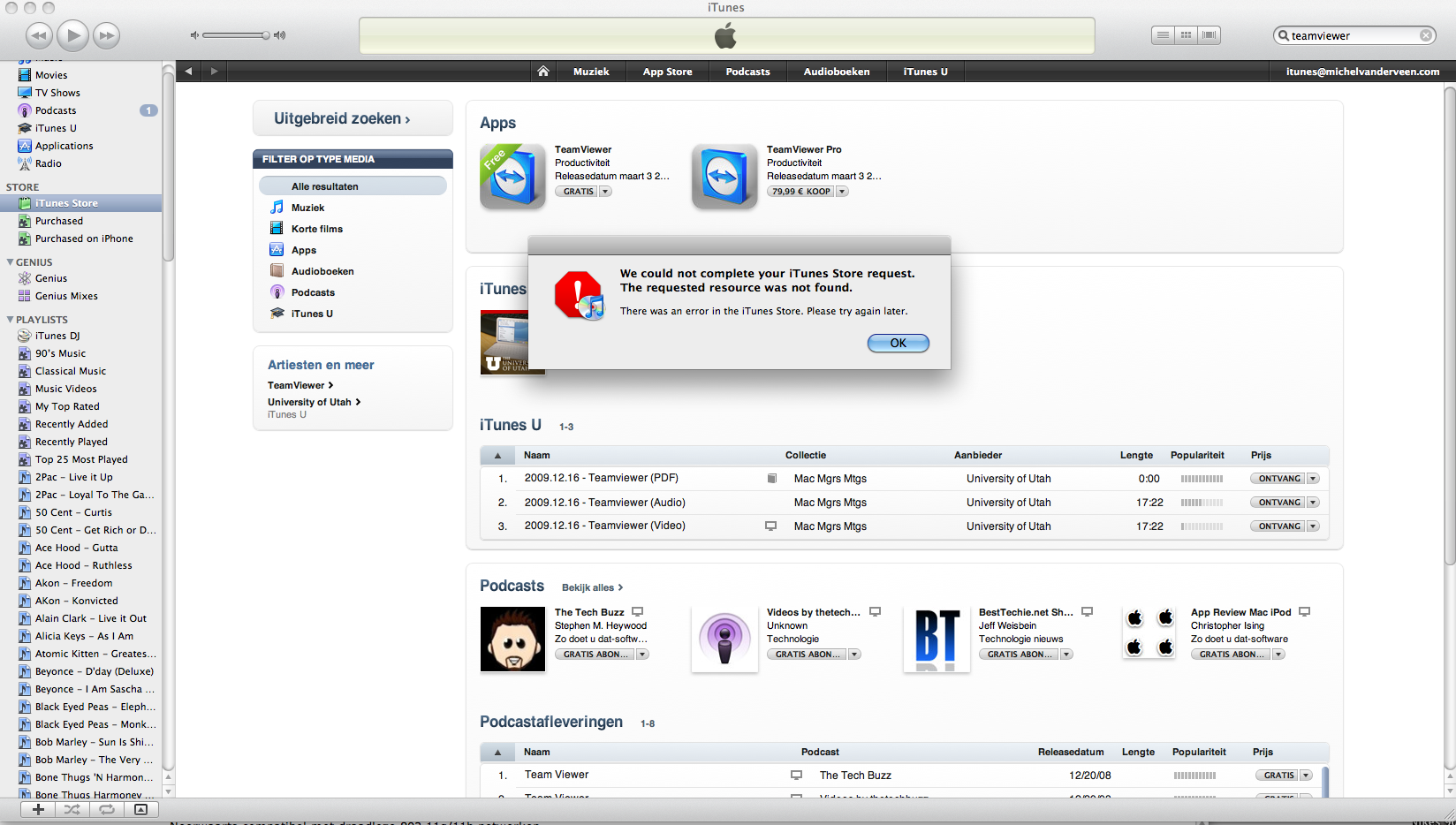Open dropdown for BestTechie.net GRATIS ABON
This screenshot has height=825, width=1456.
[x=1066, y=655]
